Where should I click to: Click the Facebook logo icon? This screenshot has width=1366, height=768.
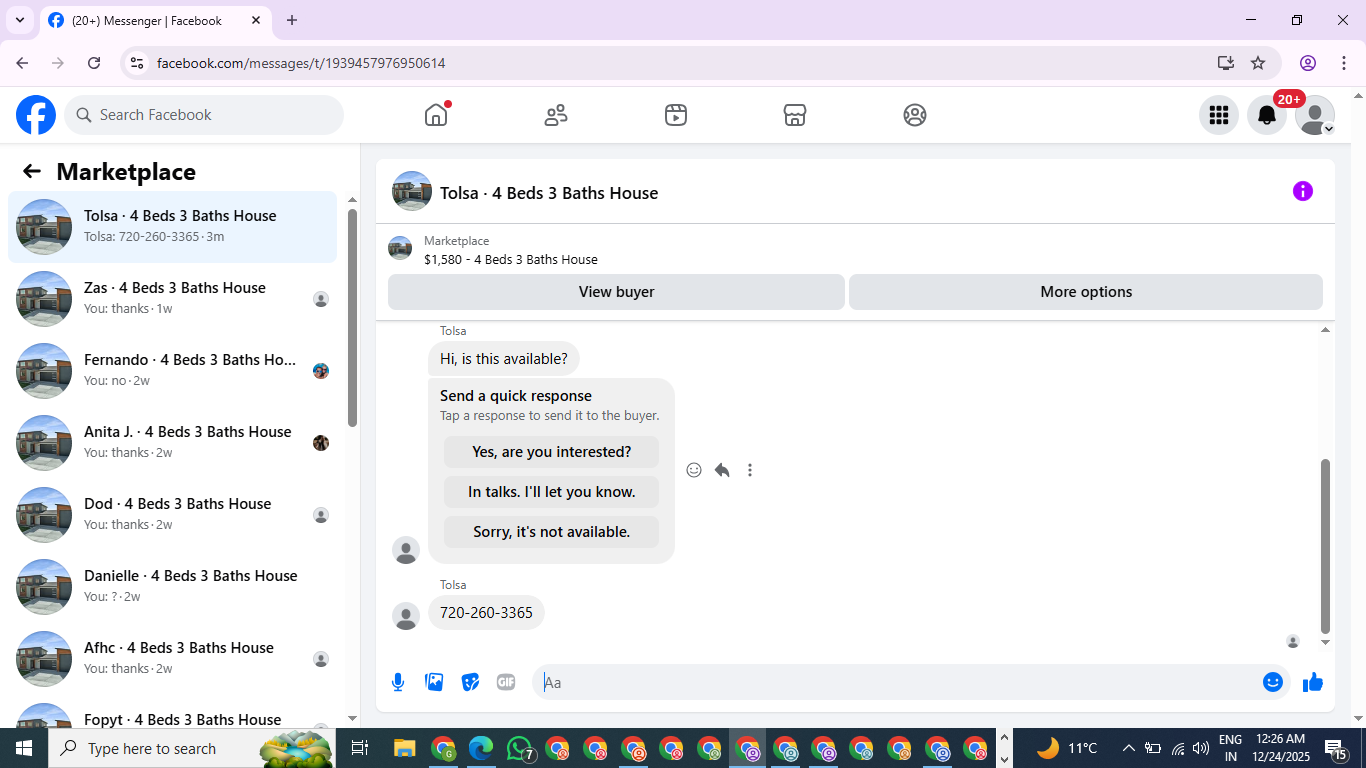click(x=36, y=115)
